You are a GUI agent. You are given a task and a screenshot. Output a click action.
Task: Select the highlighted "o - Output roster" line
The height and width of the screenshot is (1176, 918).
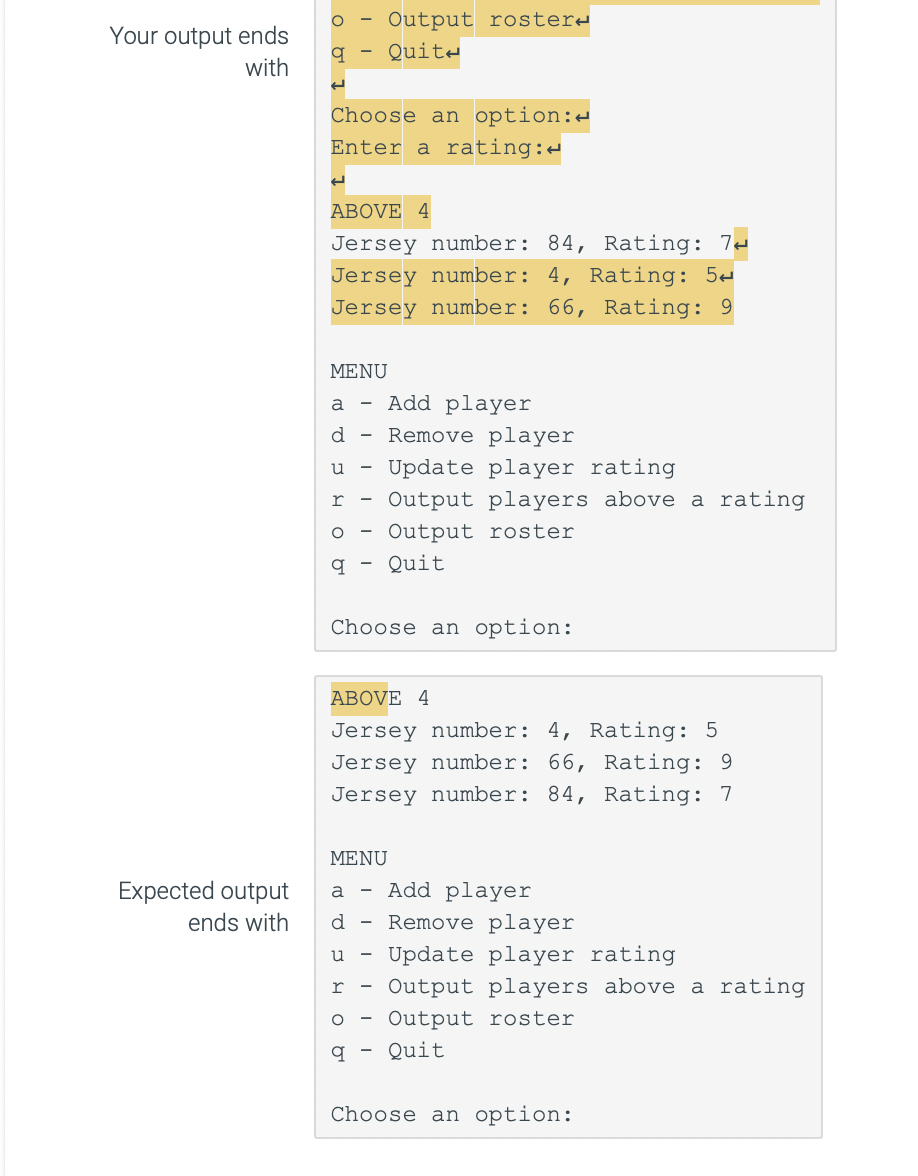(x=430, y=19)
